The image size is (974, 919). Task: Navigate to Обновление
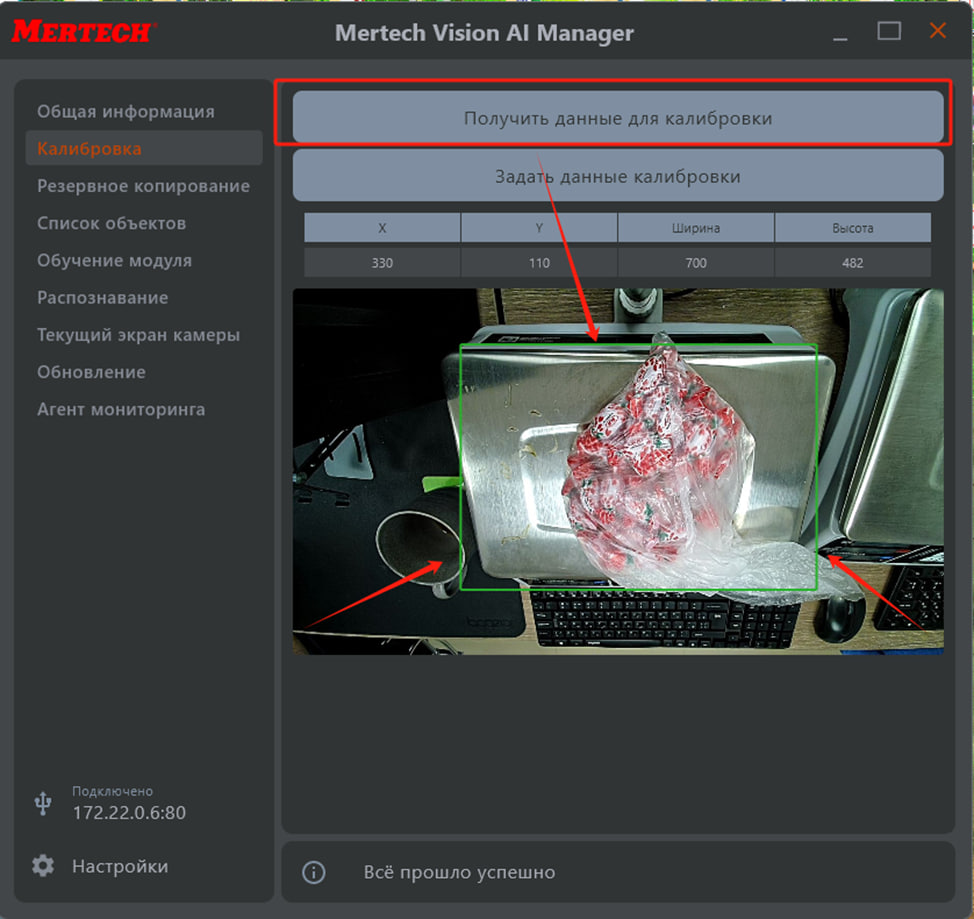pos(91,372)
